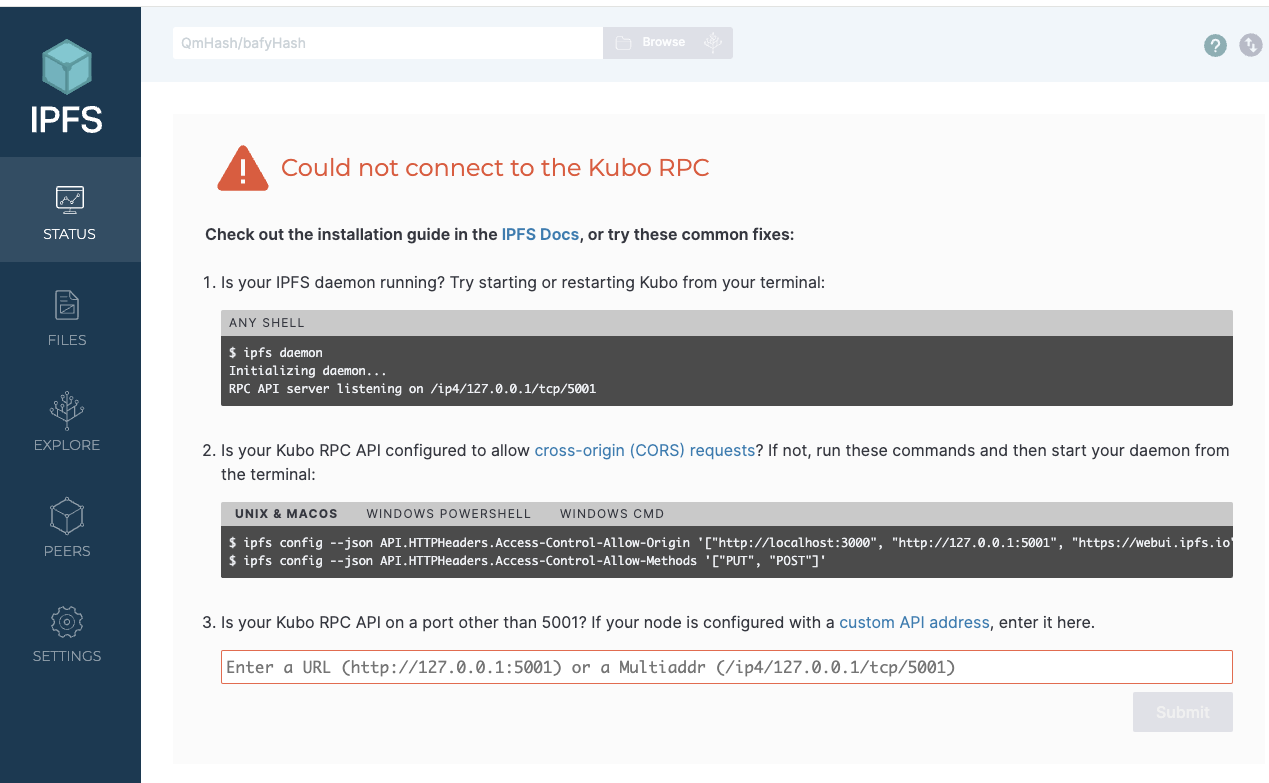Open Settings using the gear icon
The width and height of the screenshot is (1269, 783).
(x=67, y=622)
